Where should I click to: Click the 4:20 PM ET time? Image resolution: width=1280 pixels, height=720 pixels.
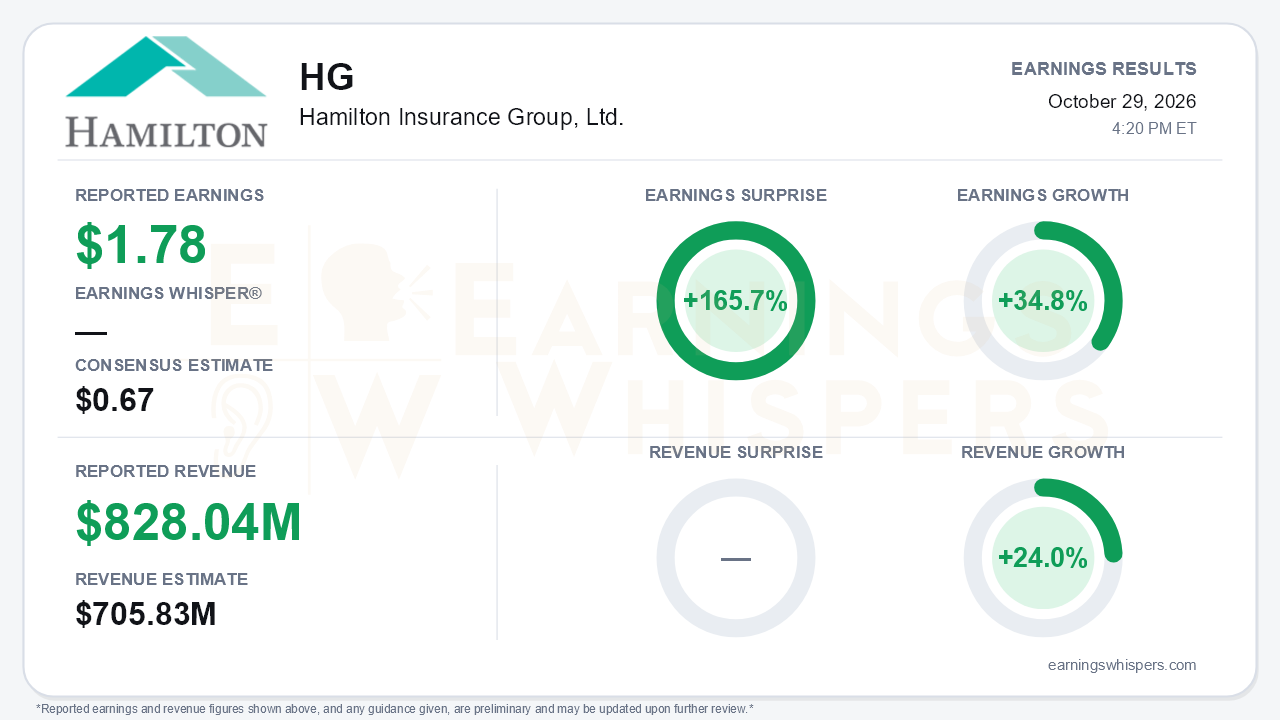(1154, 129)
